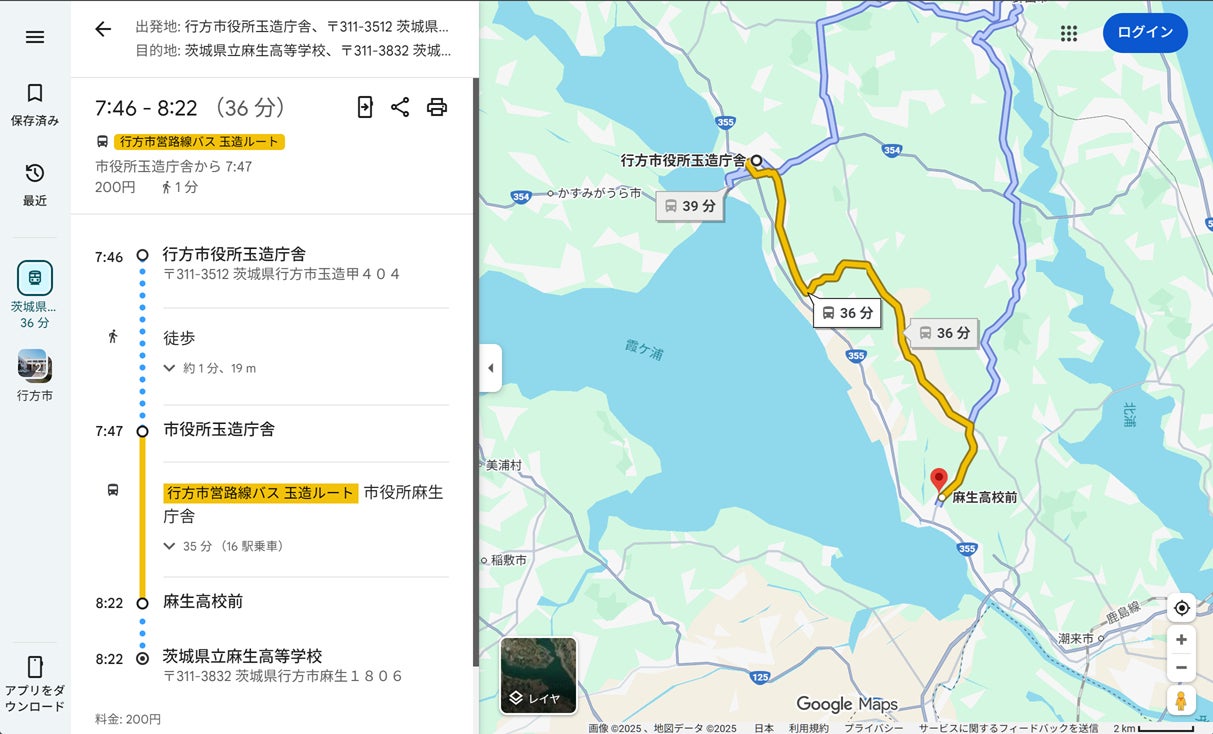The image size is (1213, 734).
Task: Share this route with share icon
Action: click(x=400, y=107)
